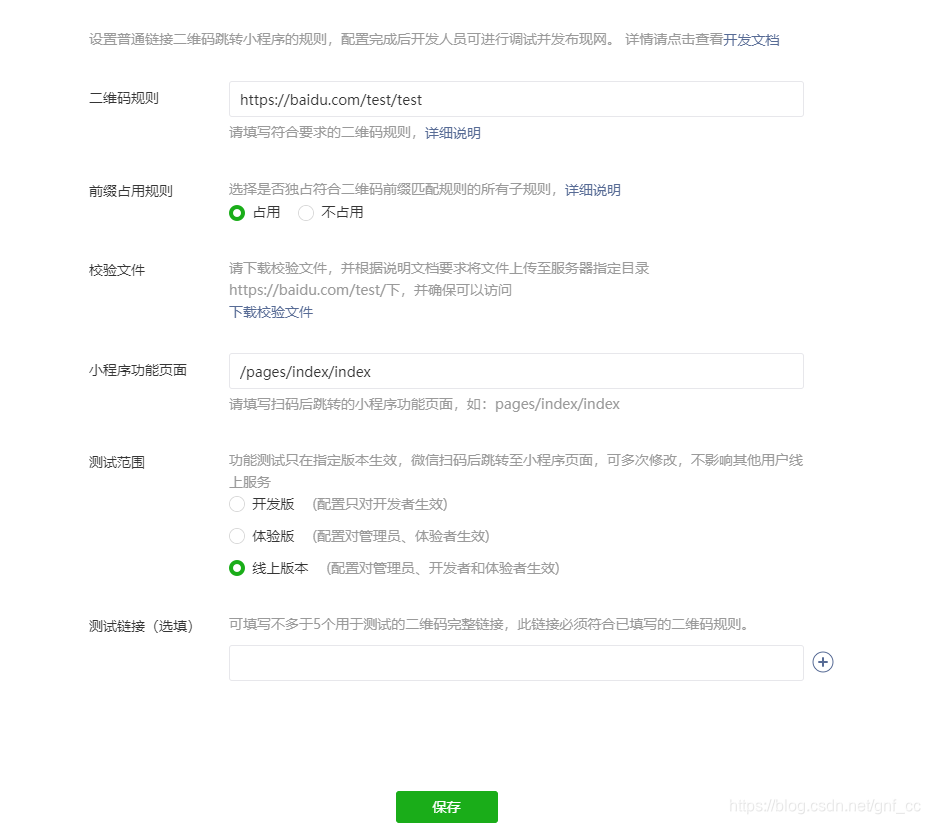Click the /pages/index/index page input field
The width and height of the screenshot is (930, 824).
516,370
